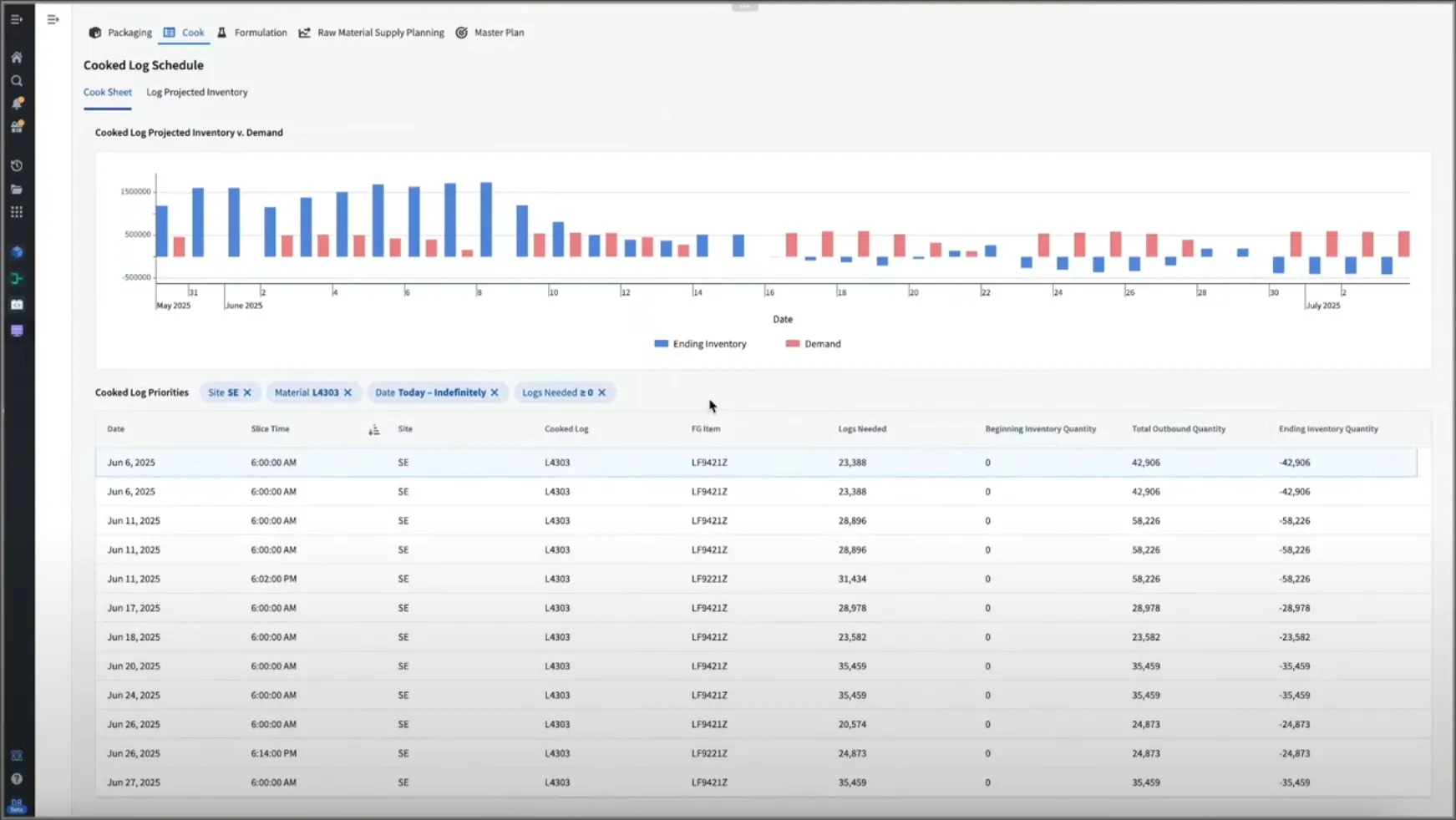Remove the Material L4303 filter

[348, 392]
